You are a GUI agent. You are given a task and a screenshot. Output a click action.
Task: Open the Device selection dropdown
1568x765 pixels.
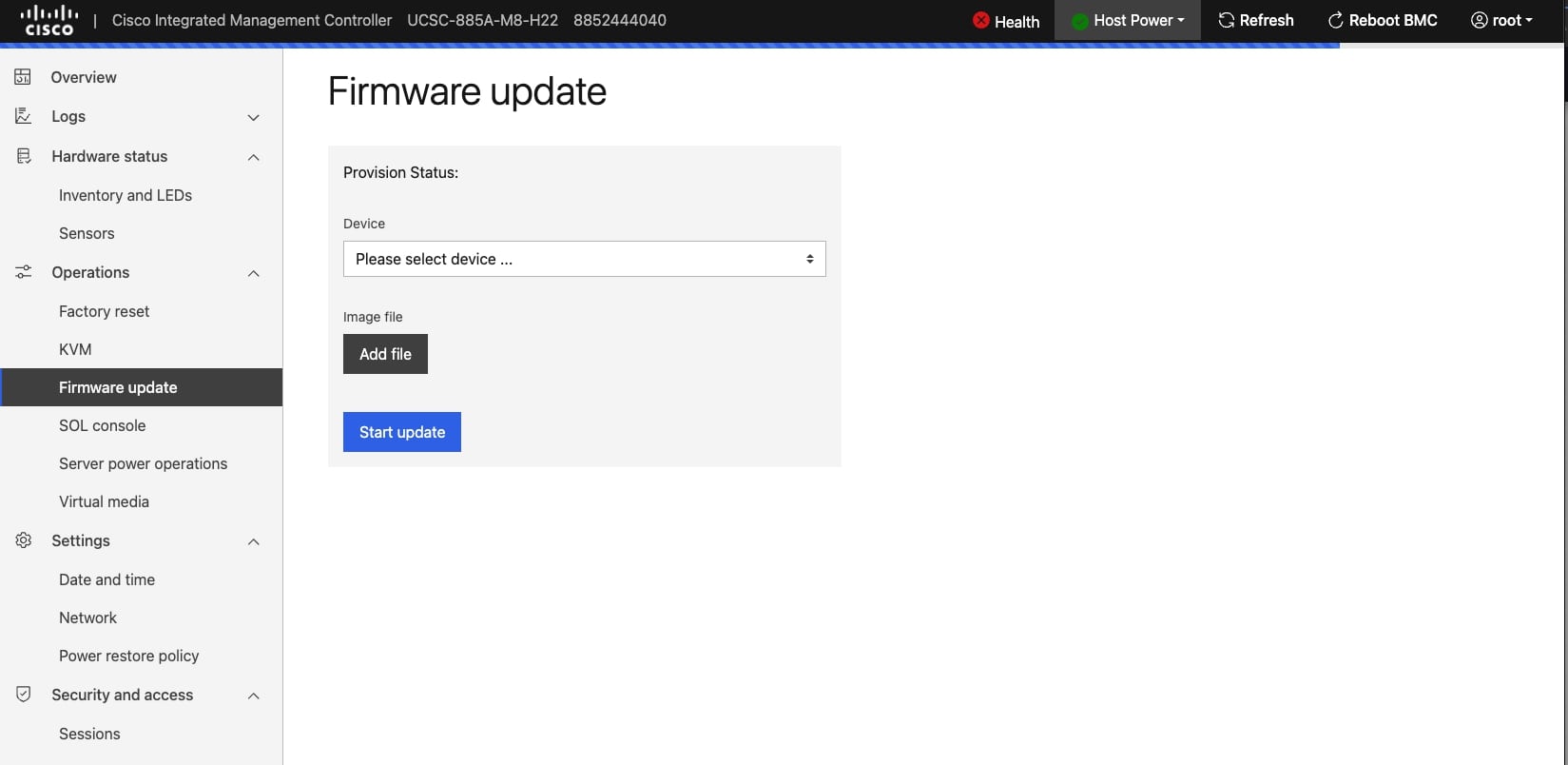[584, 259]
